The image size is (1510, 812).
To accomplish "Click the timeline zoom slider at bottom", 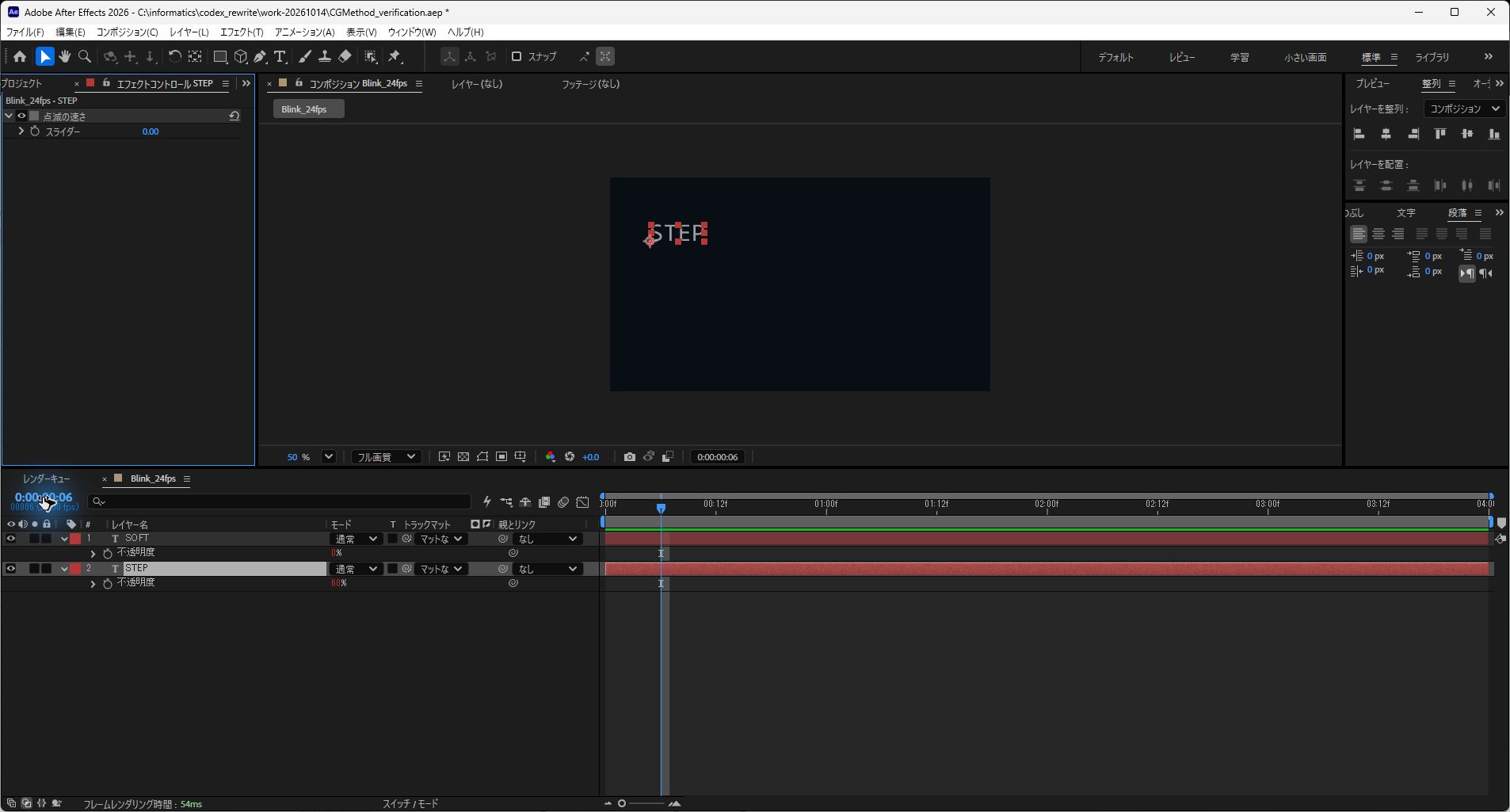I will (x=642, y=804).
